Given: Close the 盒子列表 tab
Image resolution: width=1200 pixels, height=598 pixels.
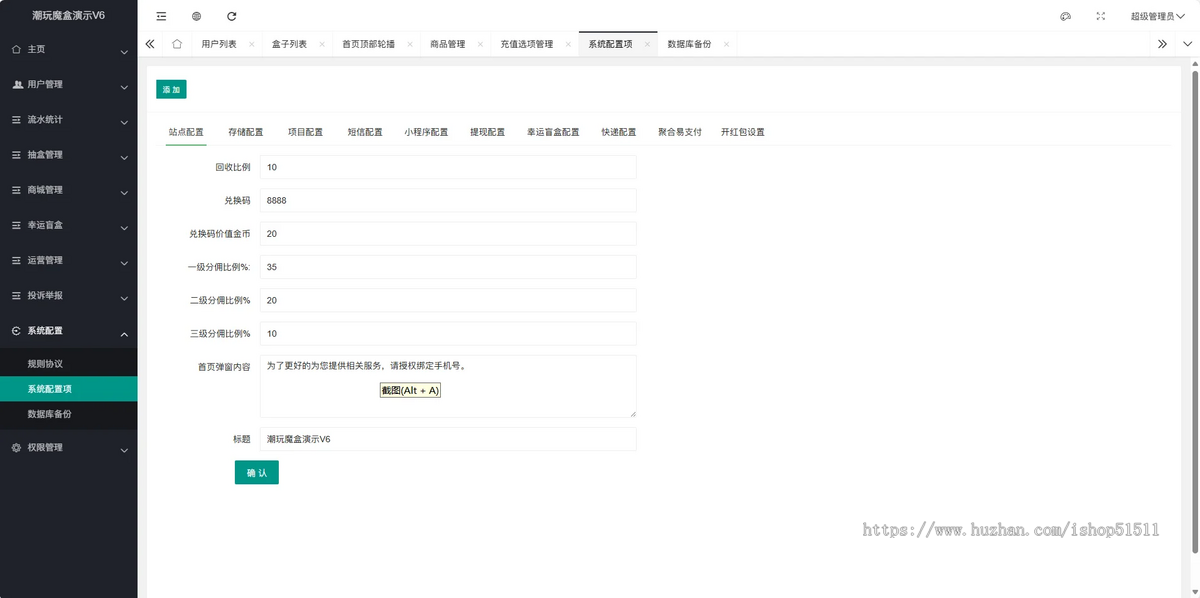Looking at the screenshot, I should tap(321, 44).
